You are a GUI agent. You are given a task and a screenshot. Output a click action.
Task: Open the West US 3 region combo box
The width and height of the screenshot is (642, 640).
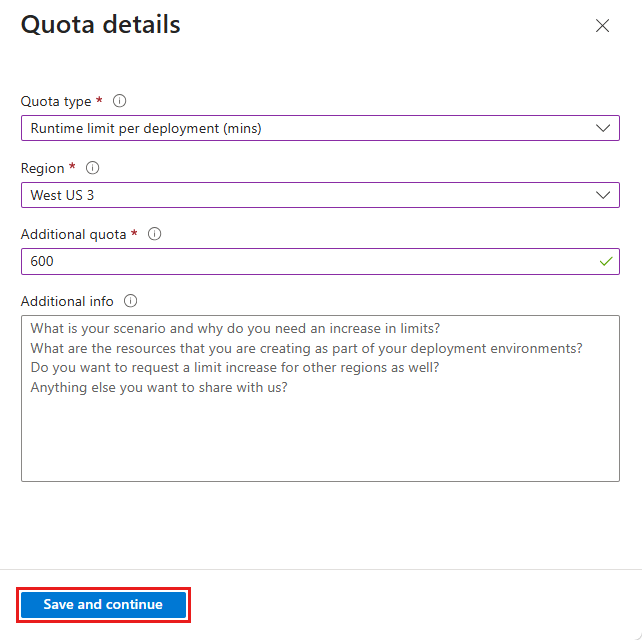320,195
